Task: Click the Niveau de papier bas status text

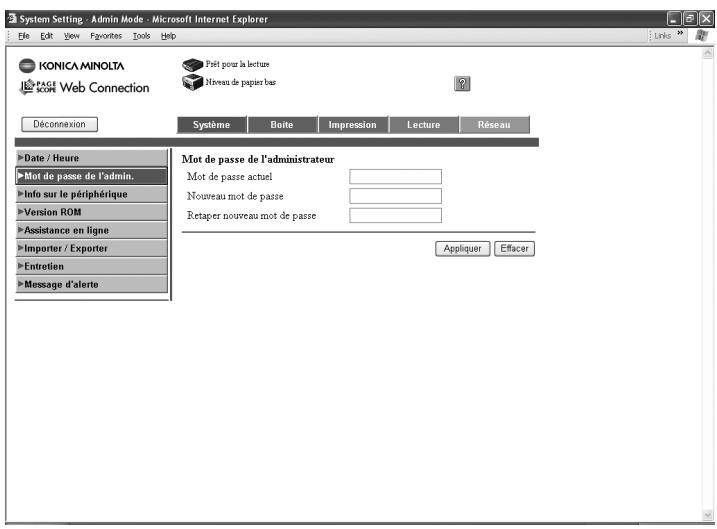Action: (241, 82)
